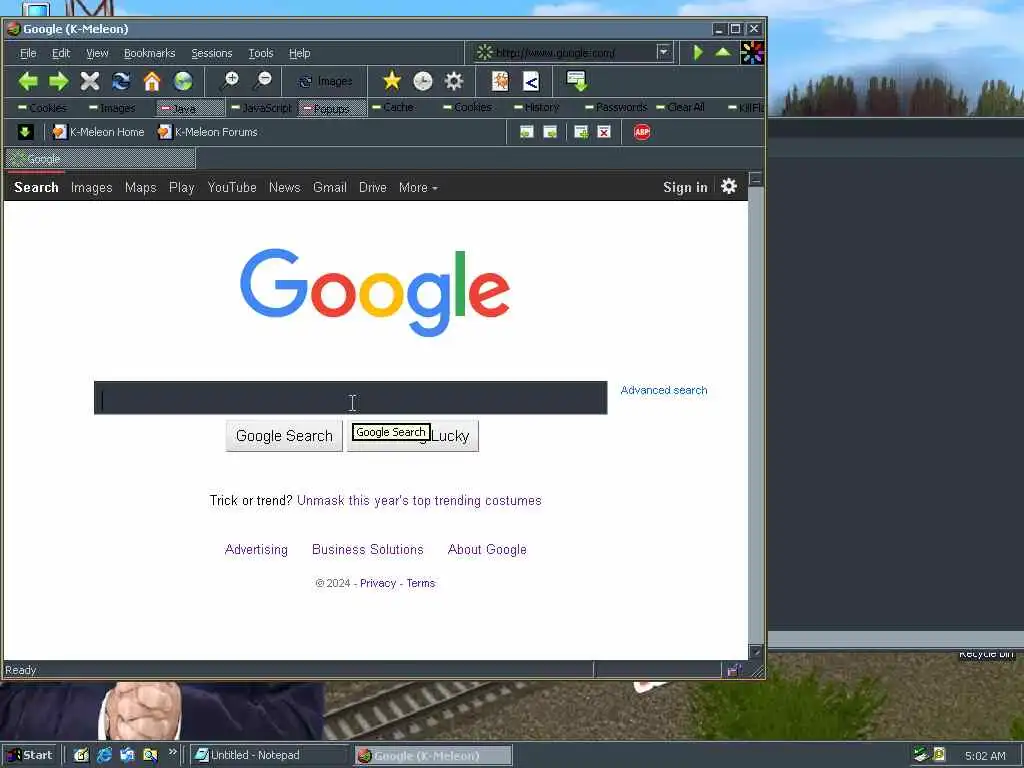Click the green down-arrow bookmarks toolbar icon
1024x768 pixels.
point(25,132)
